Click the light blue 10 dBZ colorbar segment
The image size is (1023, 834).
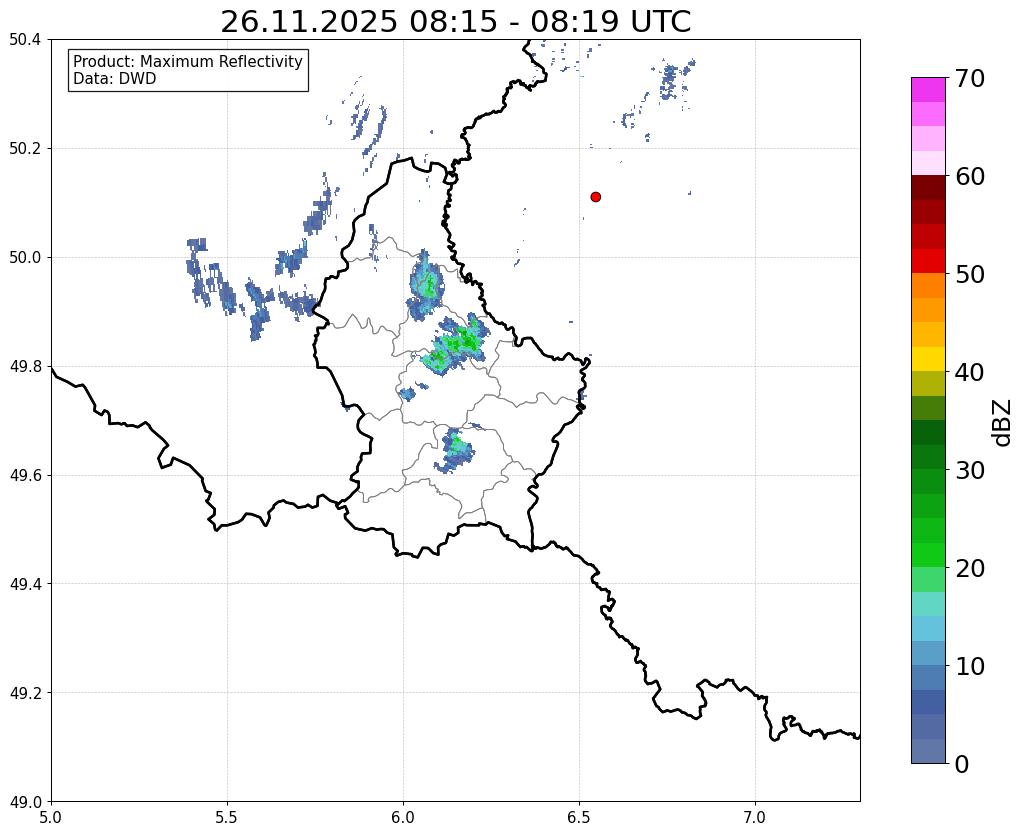[928, 653]
